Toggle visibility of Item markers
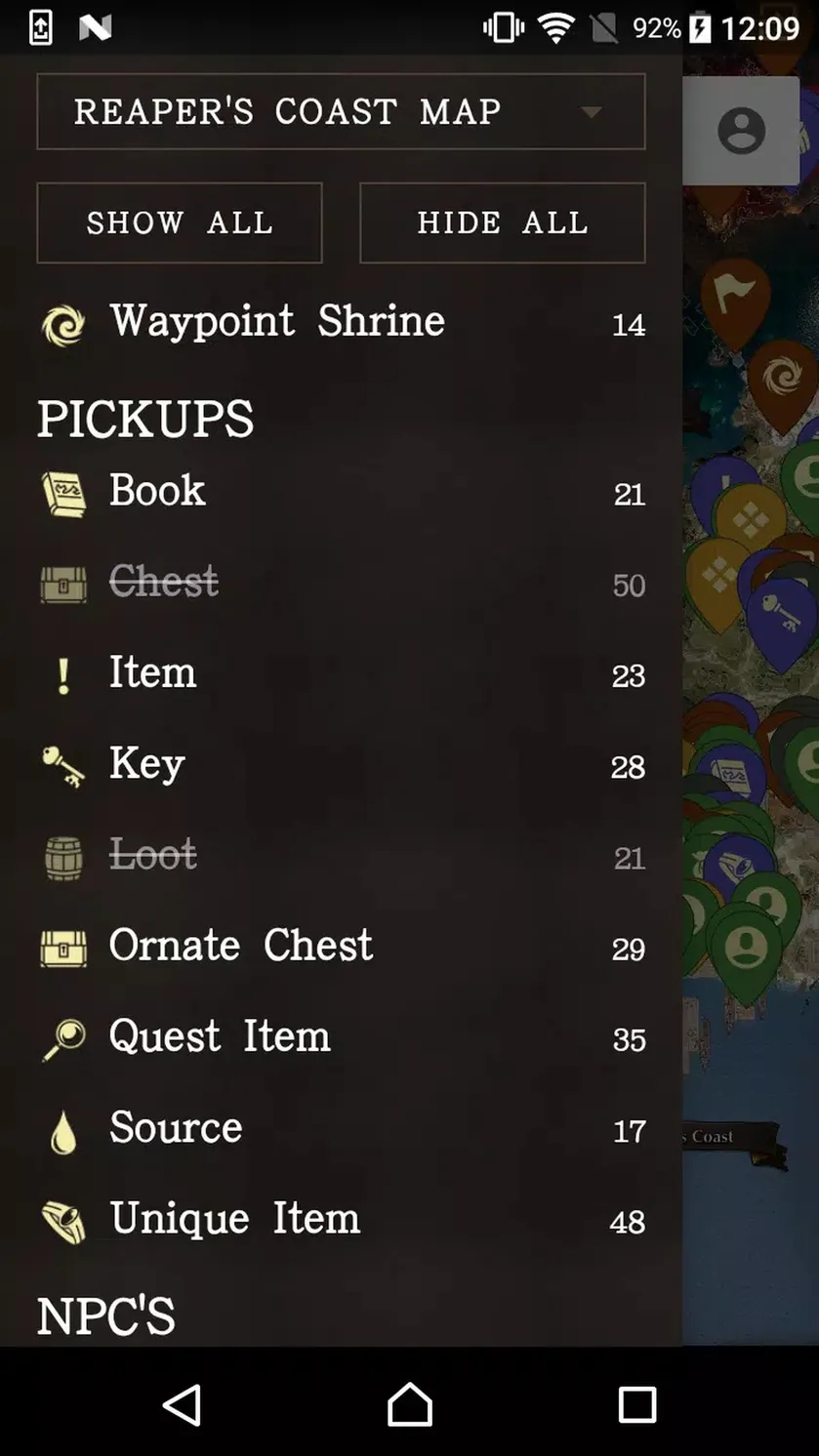819x1456 pixels. coord(342,674)
